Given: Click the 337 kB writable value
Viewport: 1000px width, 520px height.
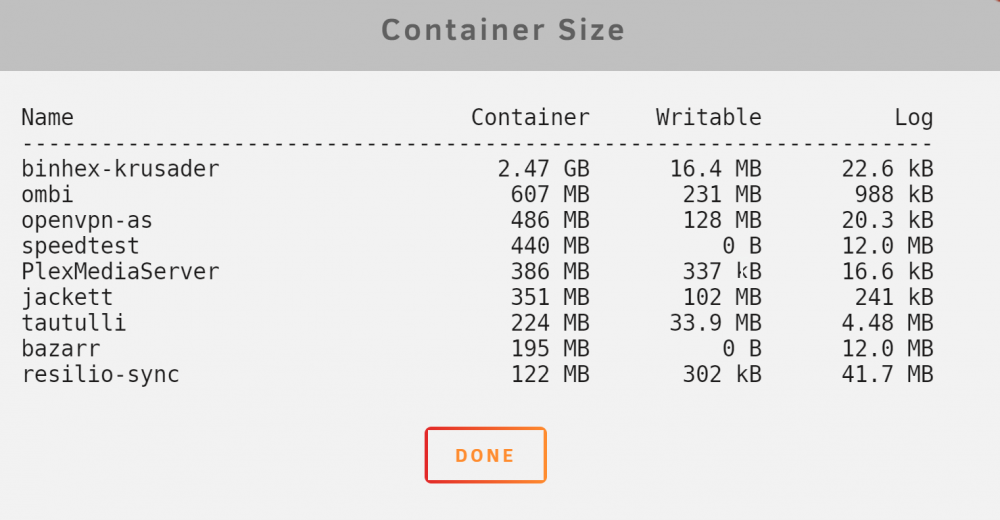Looking at the screenshot, I should coord(722,272).
